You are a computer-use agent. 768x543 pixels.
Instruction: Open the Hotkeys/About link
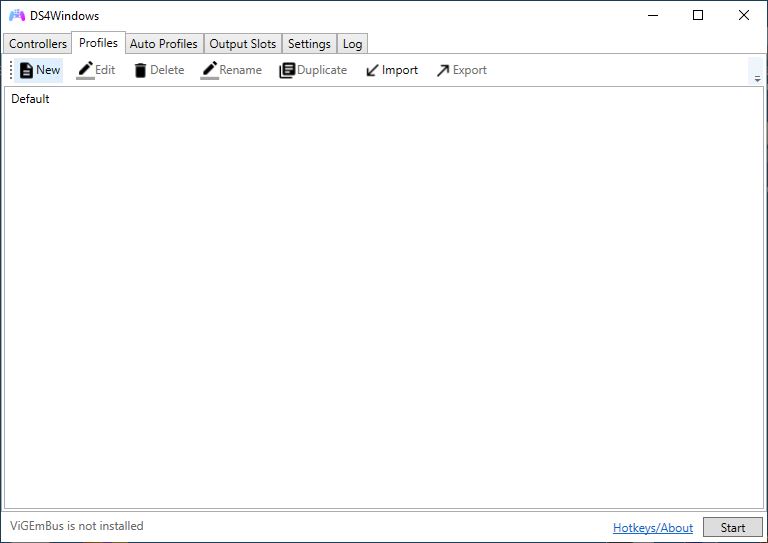pyautogui.click(x=652, y=527)
